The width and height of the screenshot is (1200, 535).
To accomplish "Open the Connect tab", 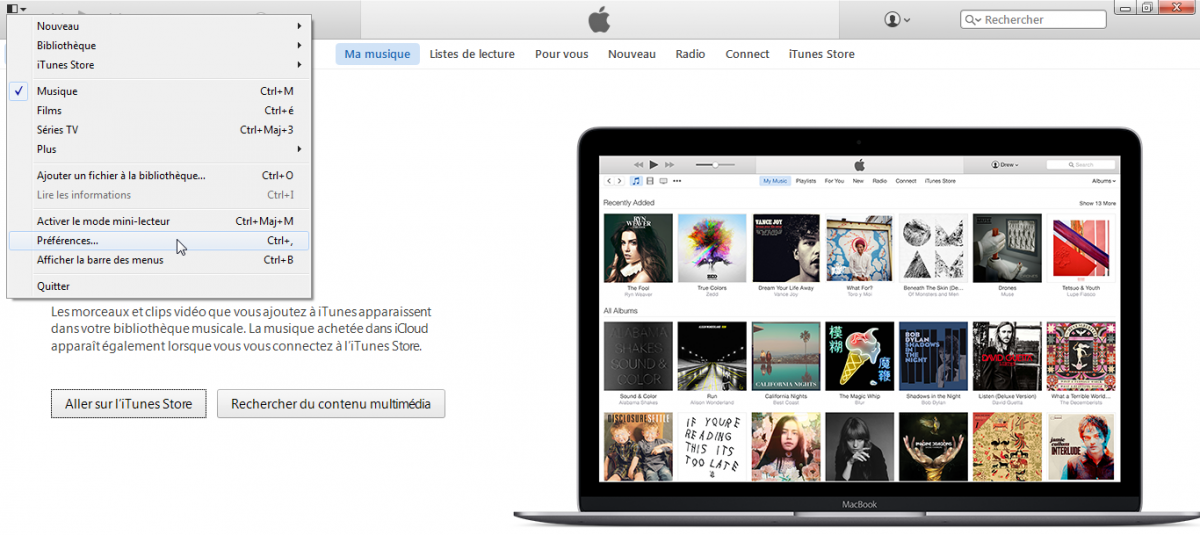I will [x=747, y=54].
